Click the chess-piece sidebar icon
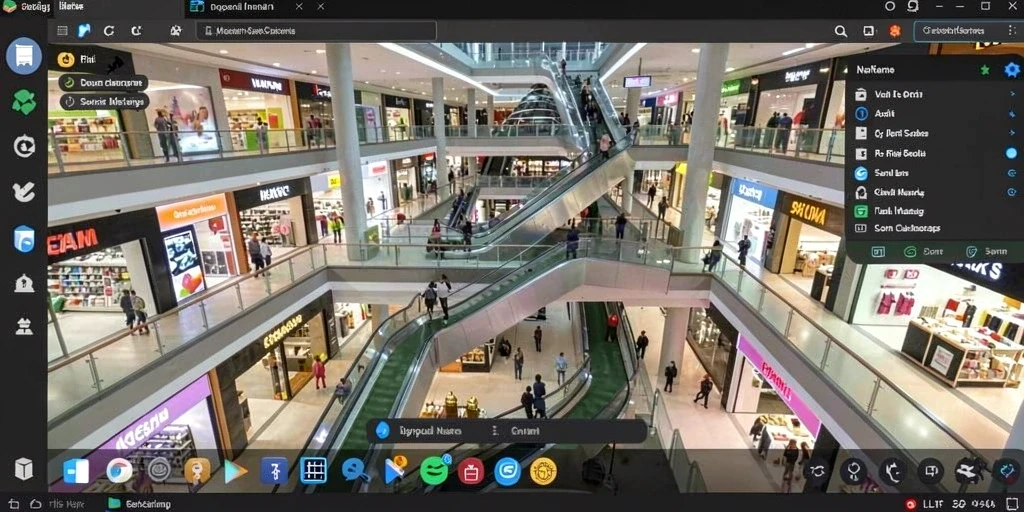1024x512 pixels. 24,325
